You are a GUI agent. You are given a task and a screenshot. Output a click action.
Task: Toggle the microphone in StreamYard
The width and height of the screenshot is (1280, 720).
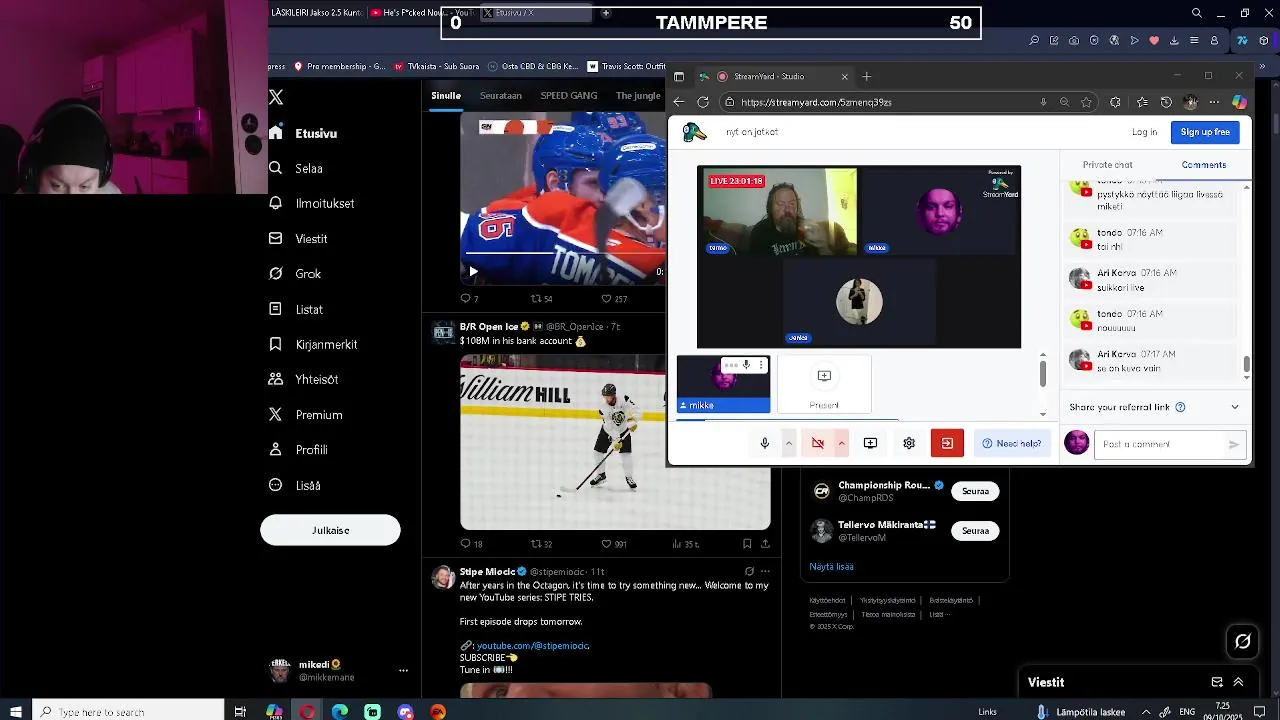[765, 443]
